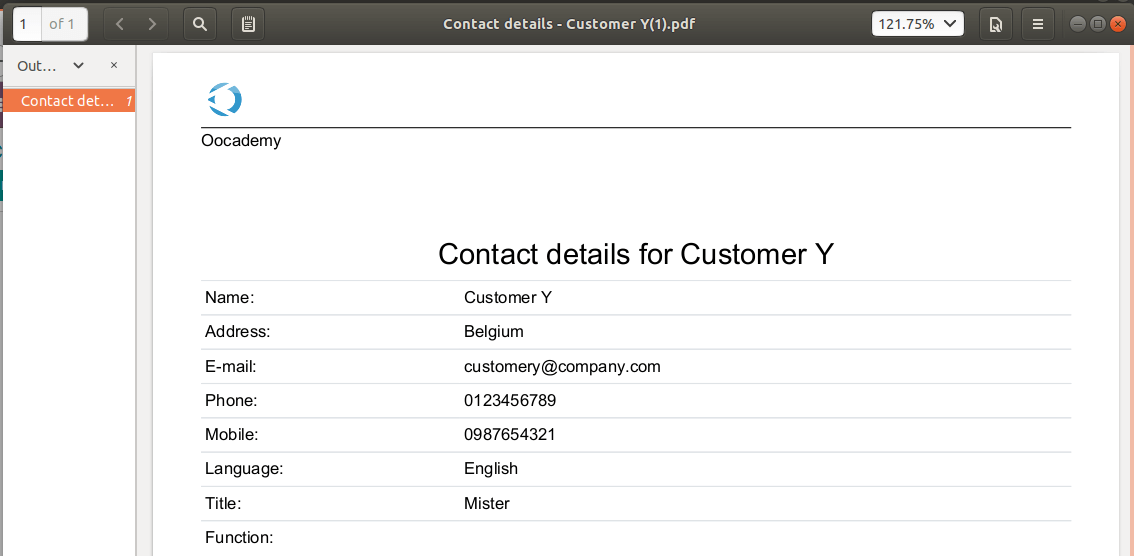Go to next page arrow

152,25
